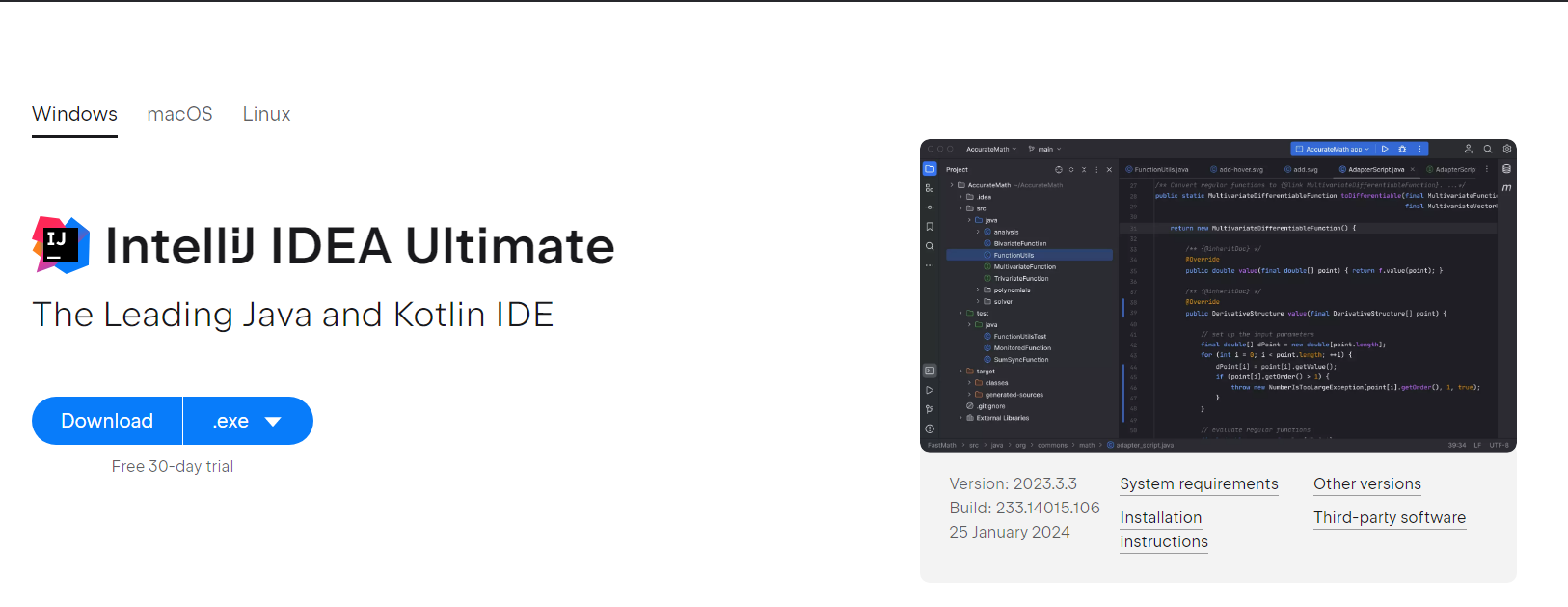Image resolution: width=1568 pixels, height=607 pixels.
Task: Open the IDE settings gear icon
Action: click(1507, 150)
